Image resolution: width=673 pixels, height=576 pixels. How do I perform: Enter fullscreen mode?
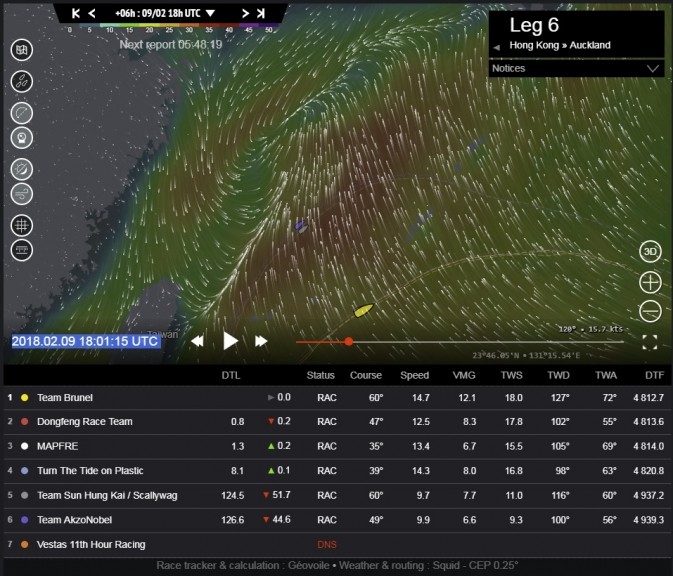coord(650,342)
